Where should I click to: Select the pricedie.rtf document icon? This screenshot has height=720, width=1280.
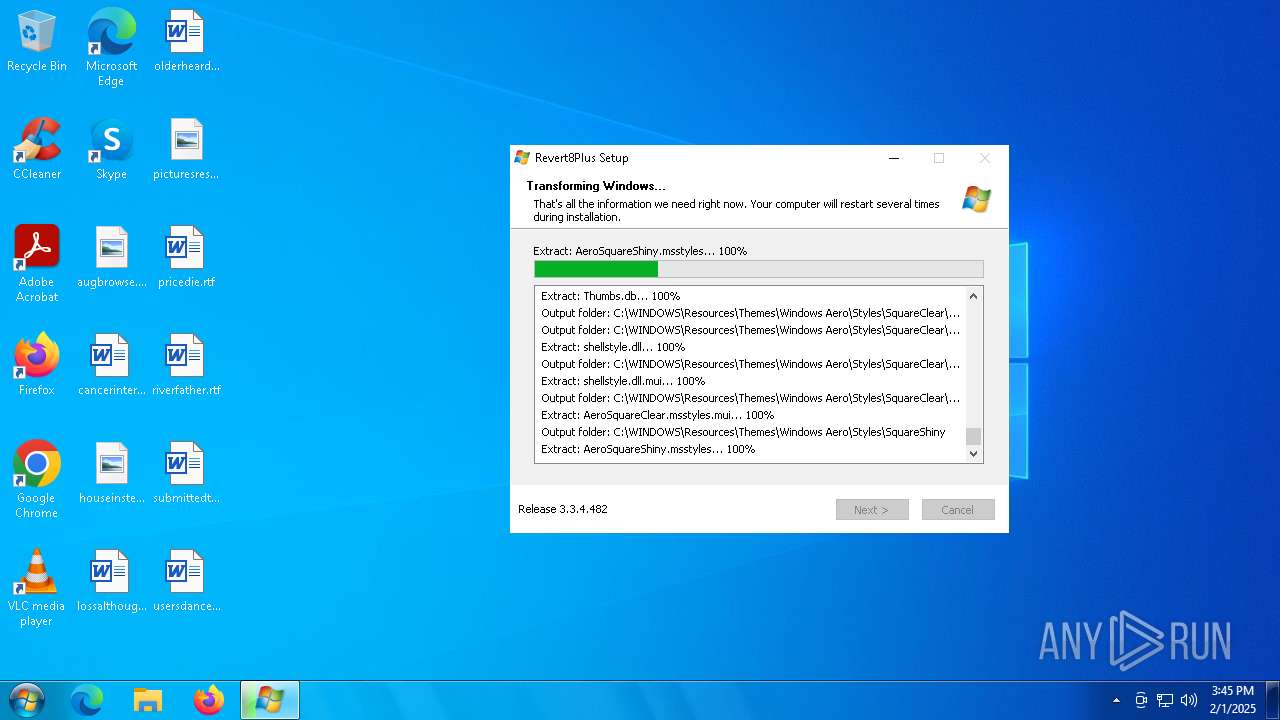[x=186, y=258]
